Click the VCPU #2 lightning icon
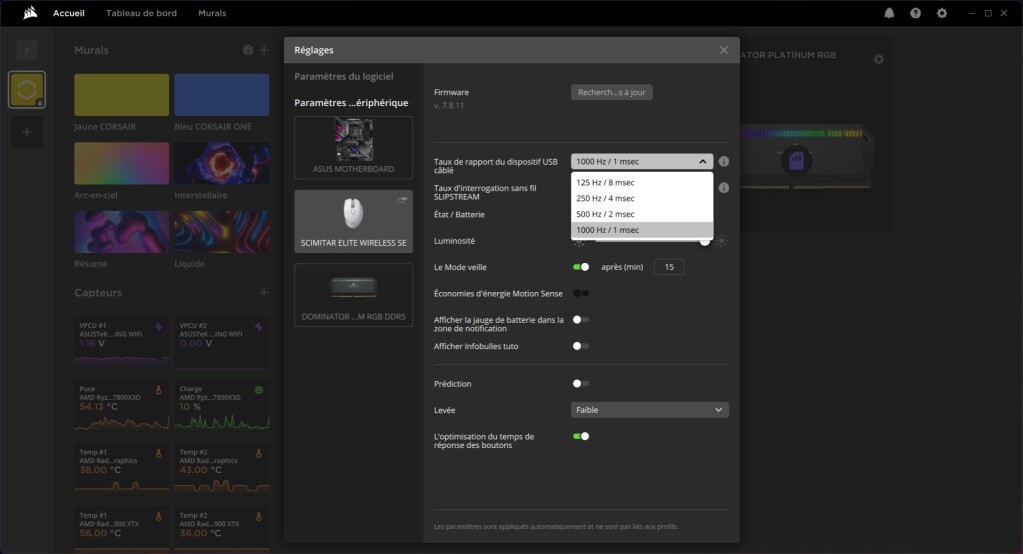1023x554 pixels. 259,327
